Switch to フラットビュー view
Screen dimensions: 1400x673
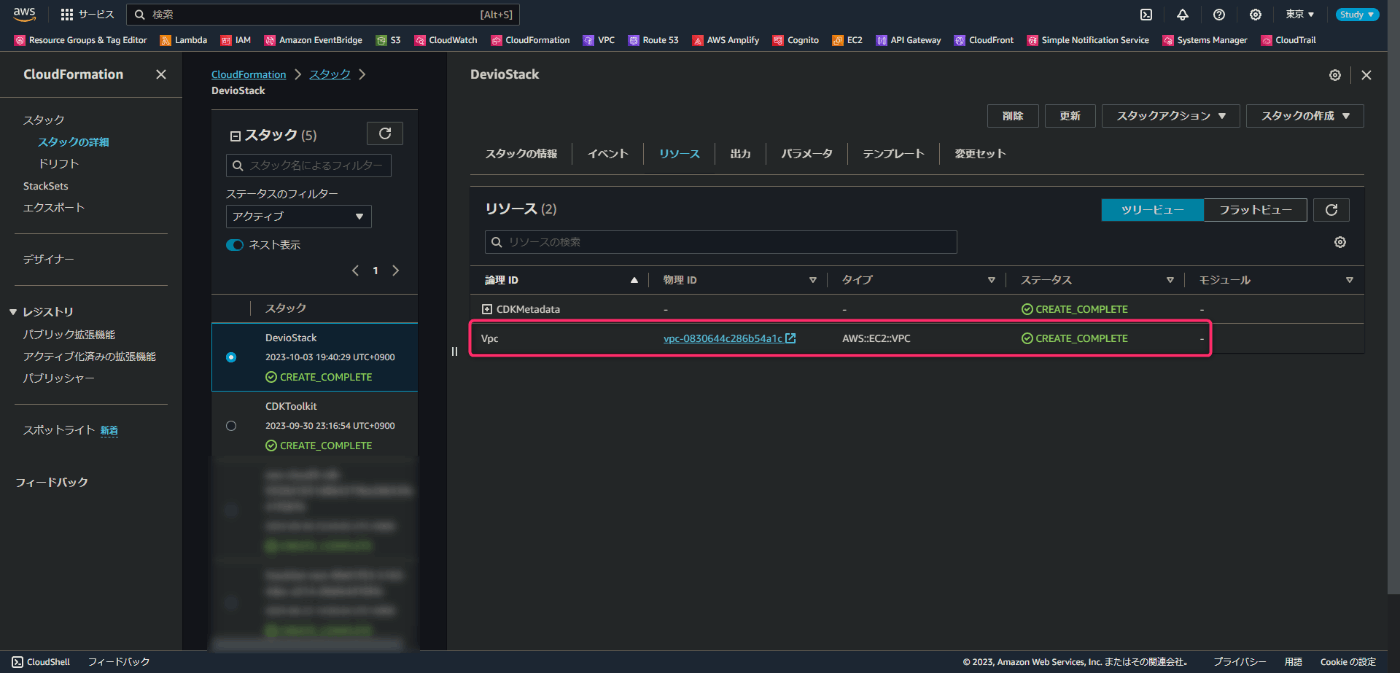(x=1255, y=210)
